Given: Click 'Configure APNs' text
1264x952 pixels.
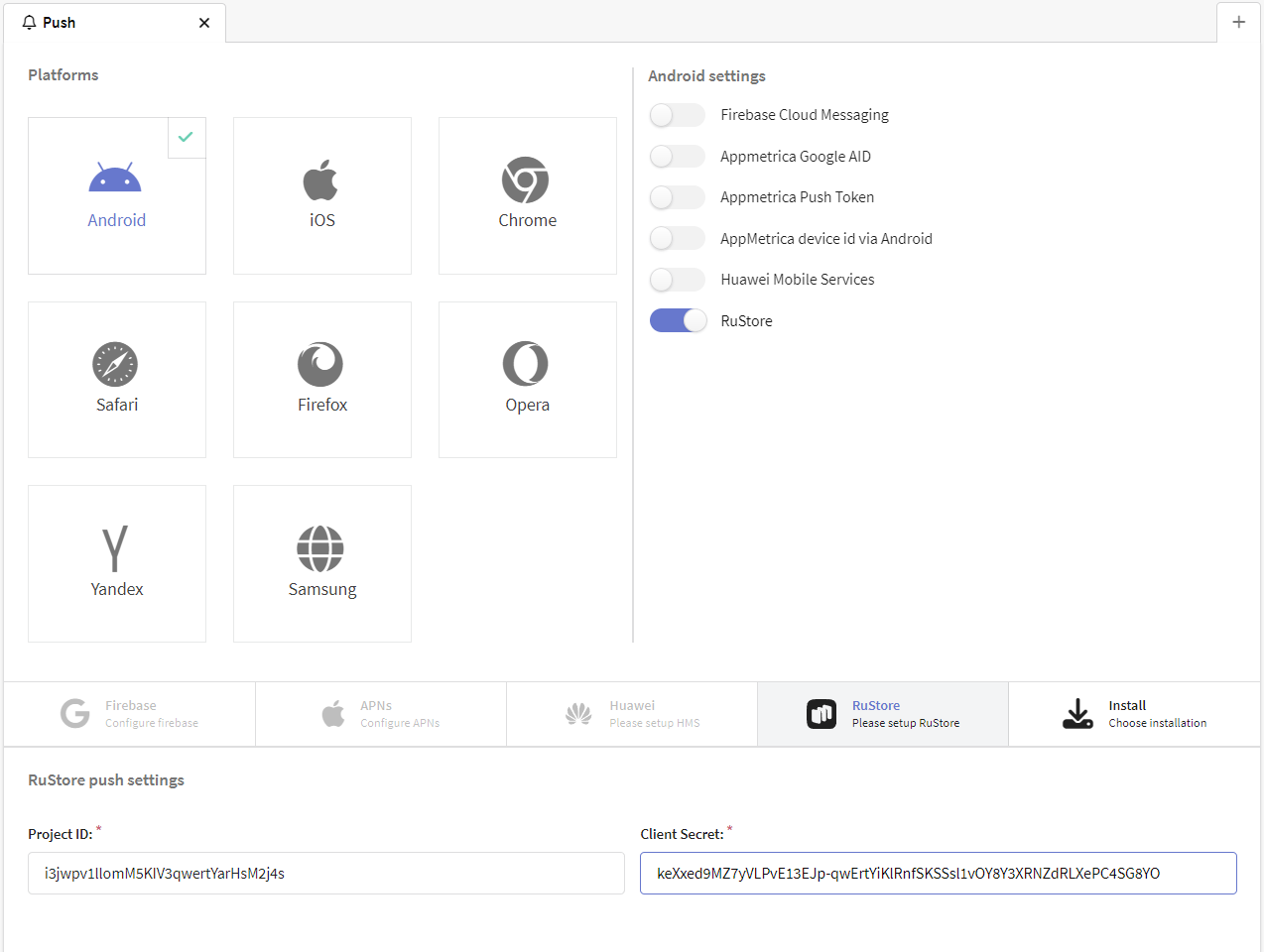Looking at the screenshot, I should pos(400,723).
